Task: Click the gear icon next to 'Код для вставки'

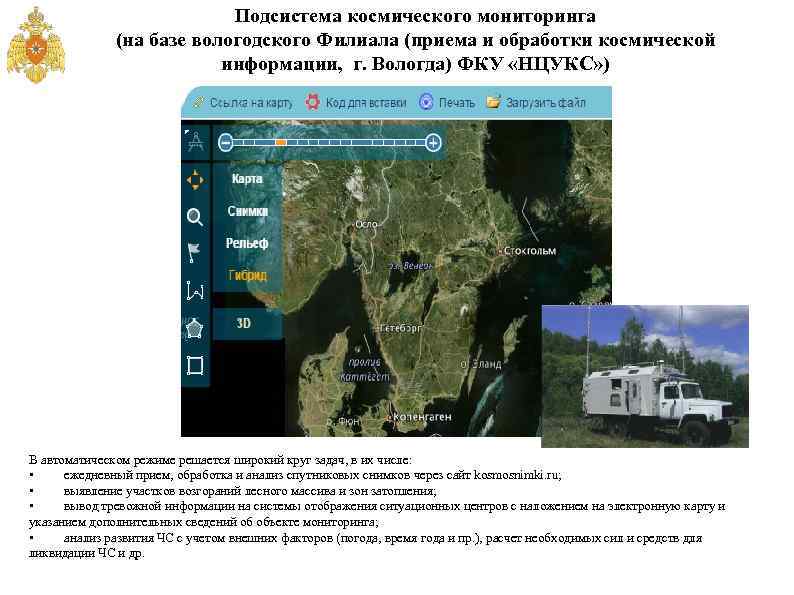Action: coord(312,102)
